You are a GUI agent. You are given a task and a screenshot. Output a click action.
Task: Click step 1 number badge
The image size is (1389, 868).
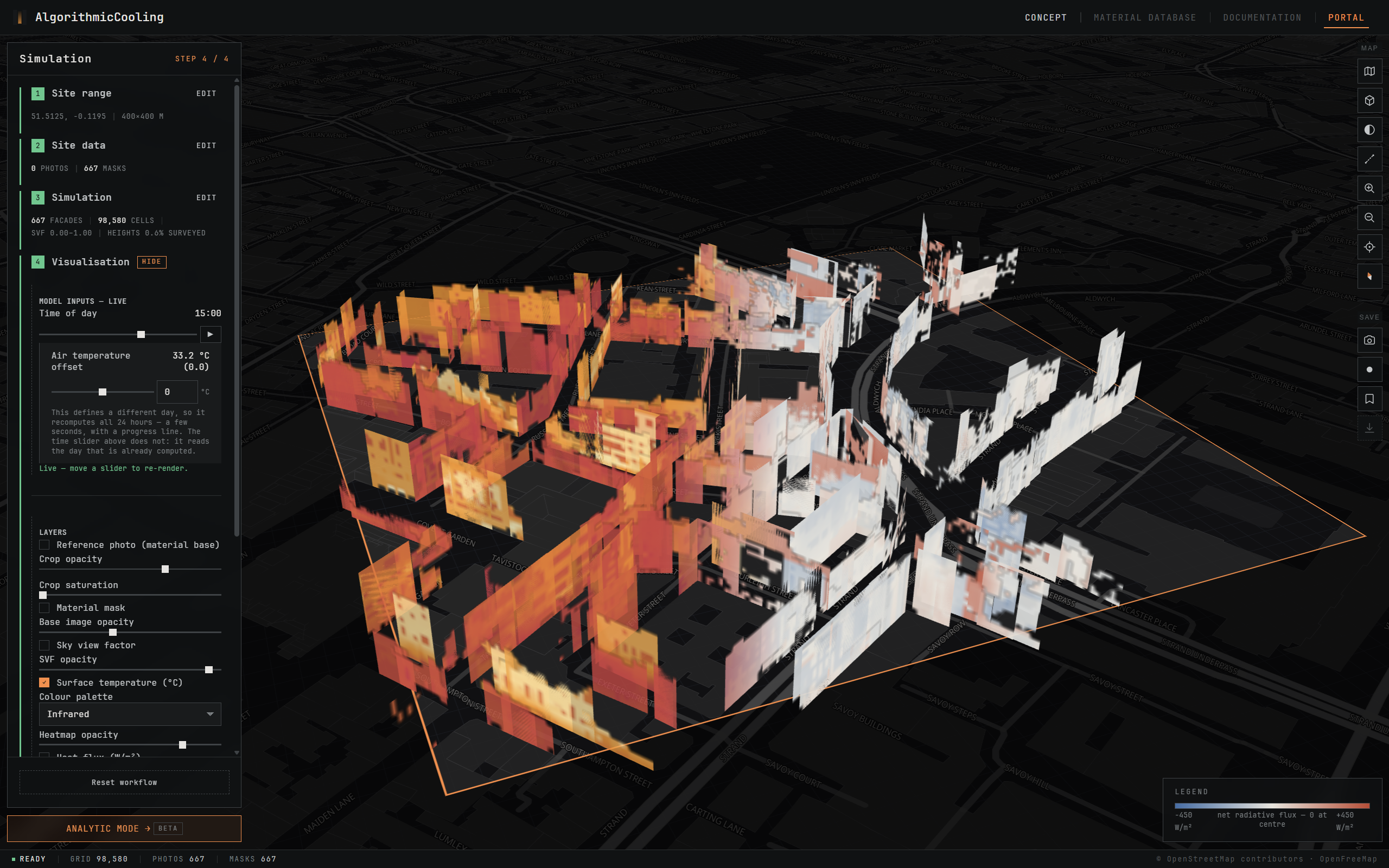pyautogui.click(x=38, y=93)
